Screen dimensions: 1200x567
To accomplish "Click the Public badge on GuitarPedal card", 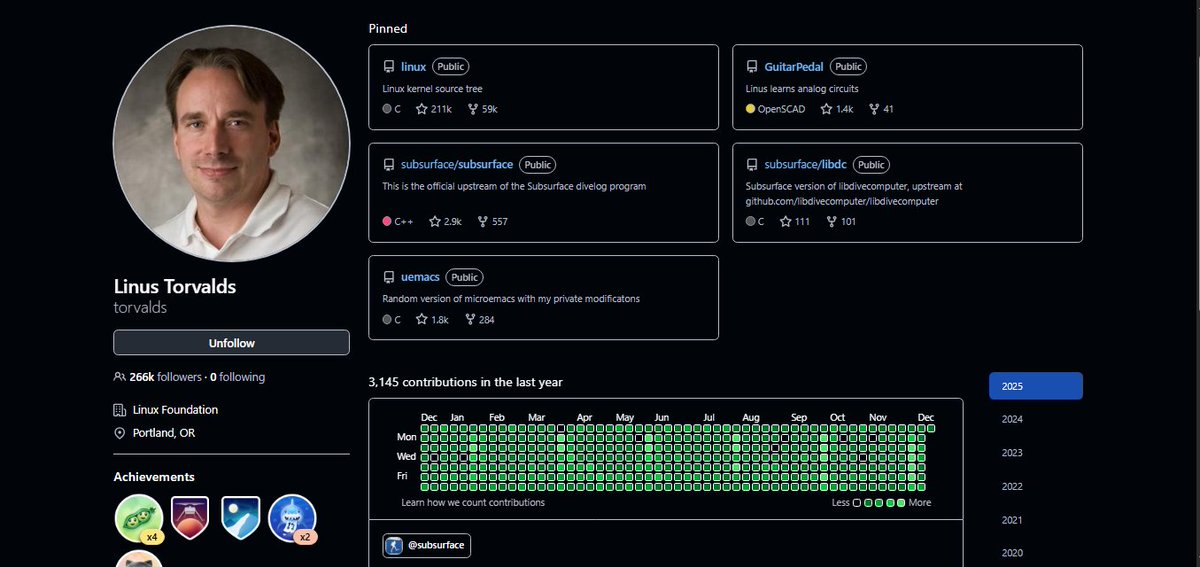I will click(x=848, y=66).
